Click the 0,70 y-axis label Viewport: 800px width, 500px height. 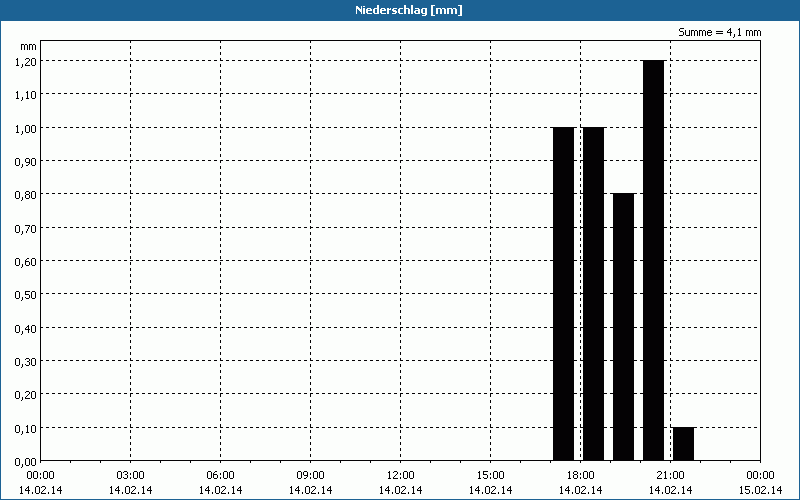pos(26,228)
